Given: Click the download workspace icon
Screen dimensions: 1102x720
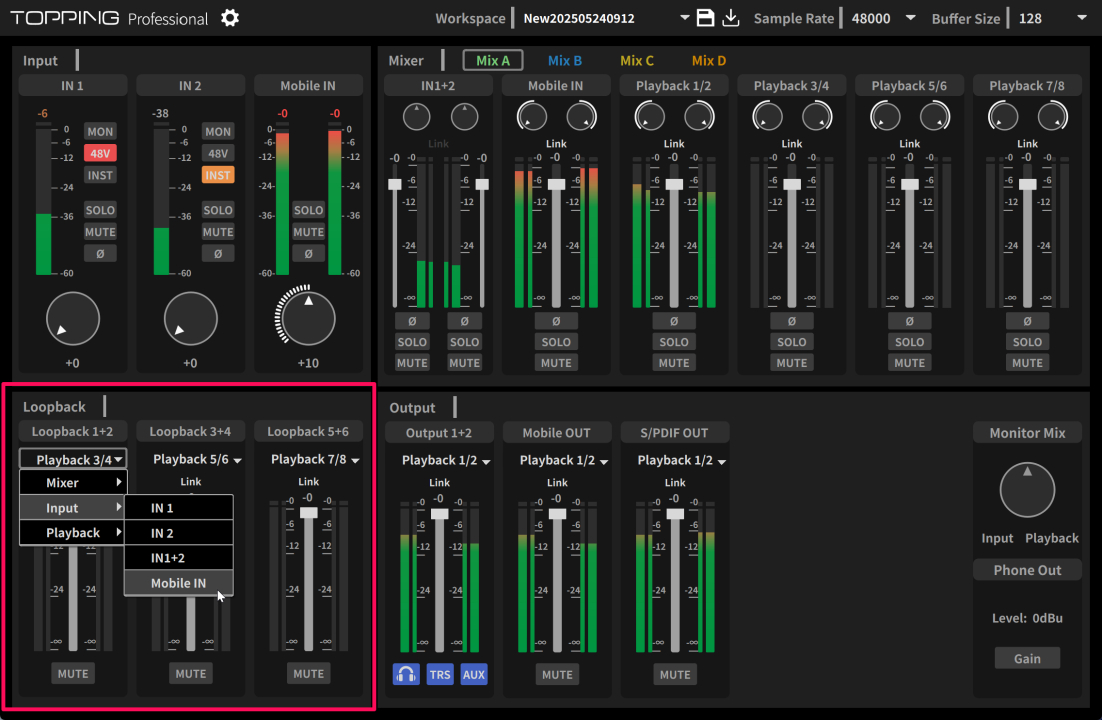Looking at the screenshot, I should coord(731,18).
